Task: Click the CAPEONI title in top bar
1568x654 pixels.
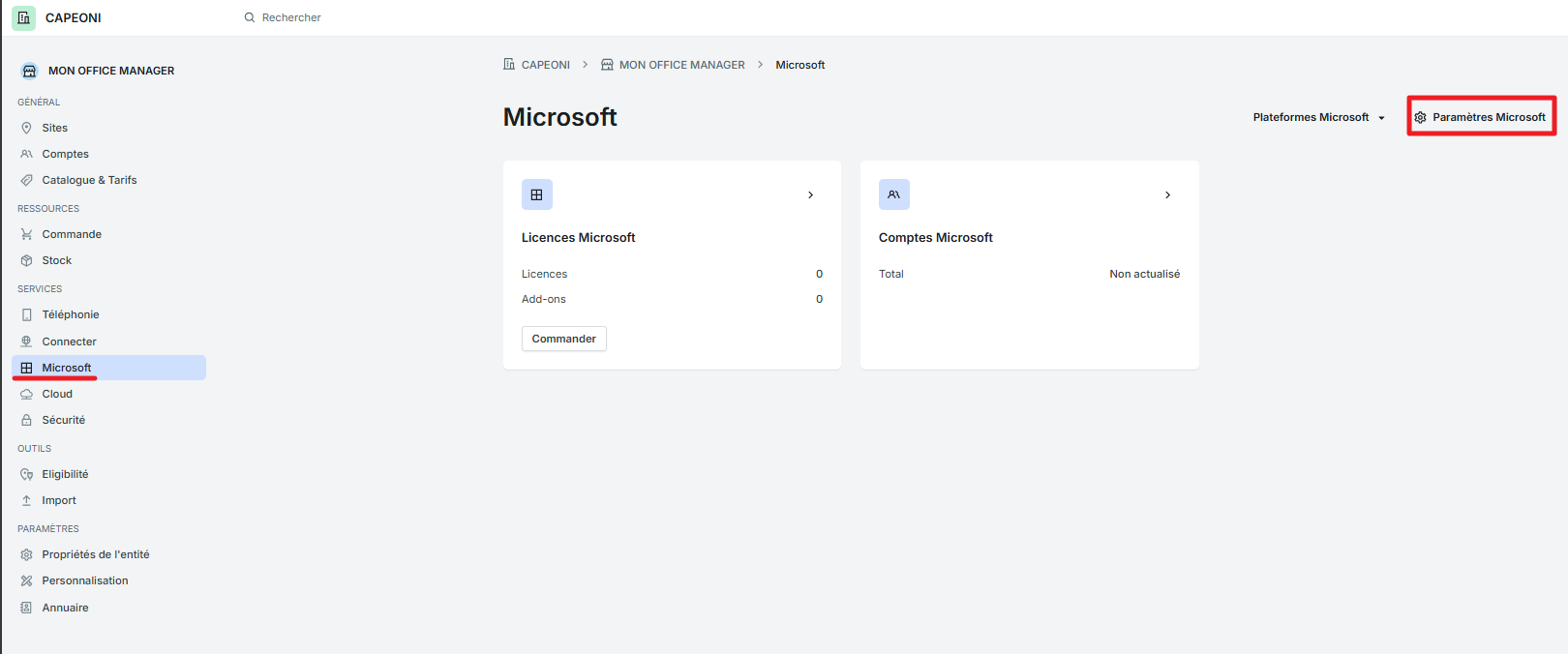Action: (x=74, y=17)
